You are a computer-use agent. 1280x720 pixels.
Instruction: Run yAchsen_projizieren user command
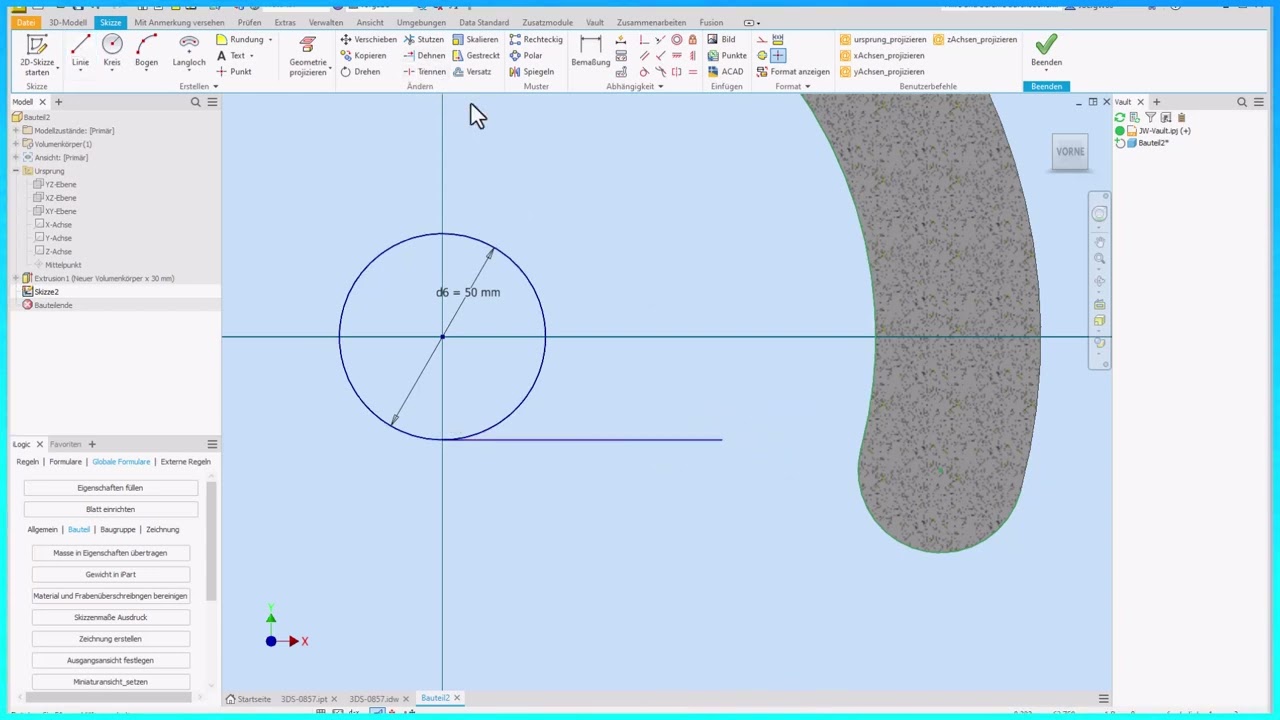pos(882,72)
